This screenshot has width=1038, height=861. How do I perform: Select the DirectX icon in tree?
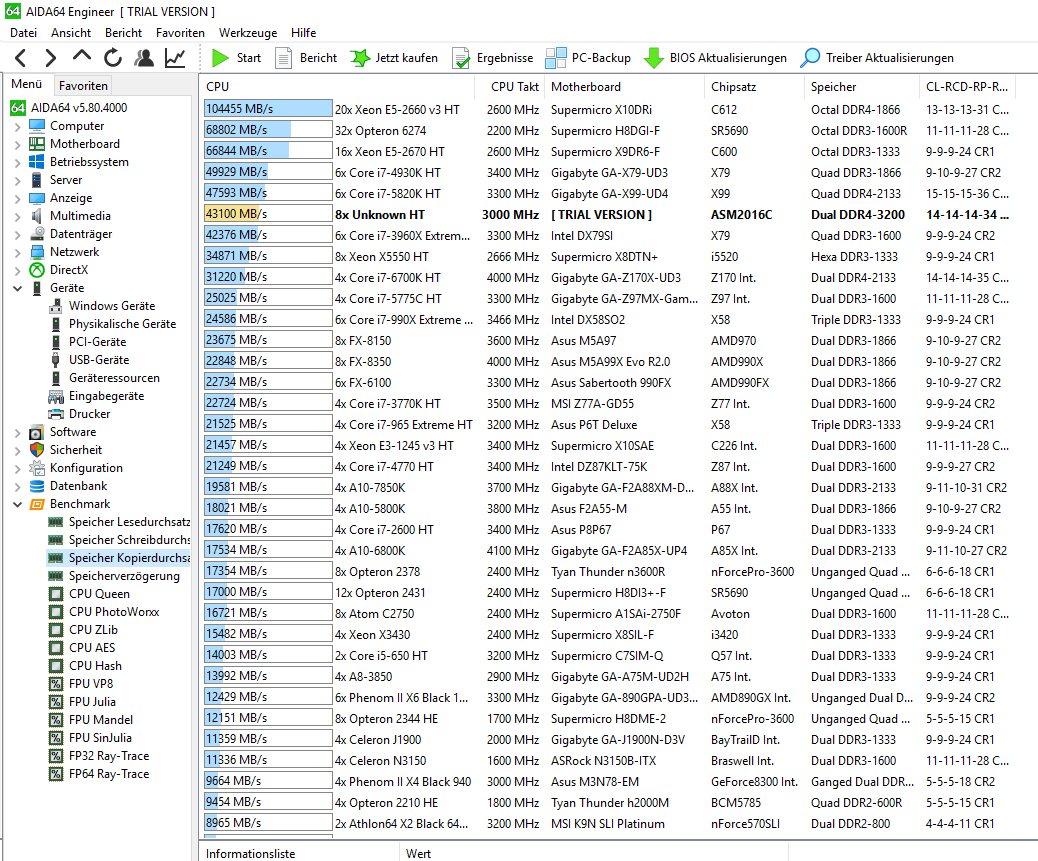(x=37, y=270)
